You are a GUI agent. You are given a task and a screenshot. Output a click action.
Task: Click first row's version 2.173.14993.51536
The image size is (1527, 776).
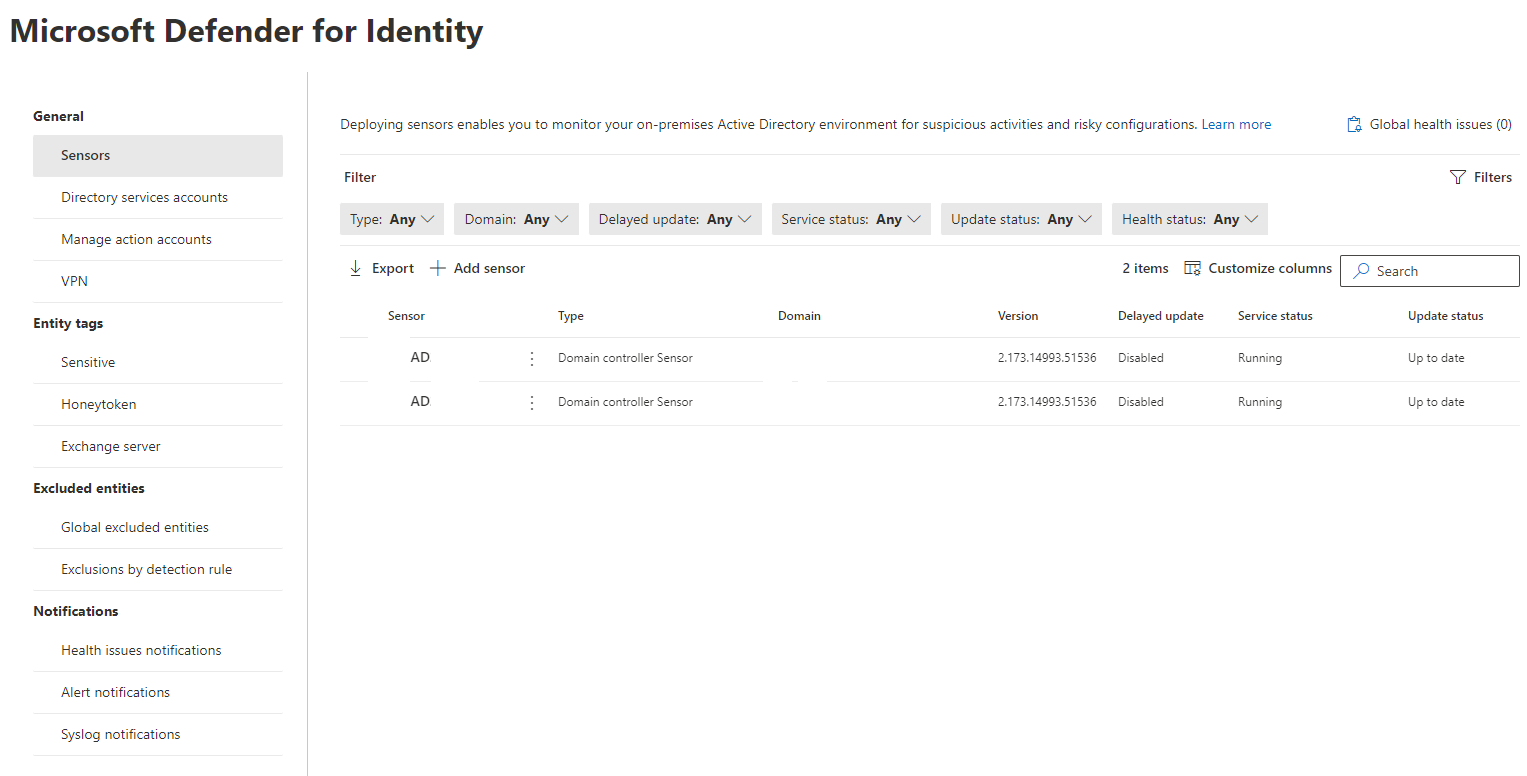coord(1047,358)
